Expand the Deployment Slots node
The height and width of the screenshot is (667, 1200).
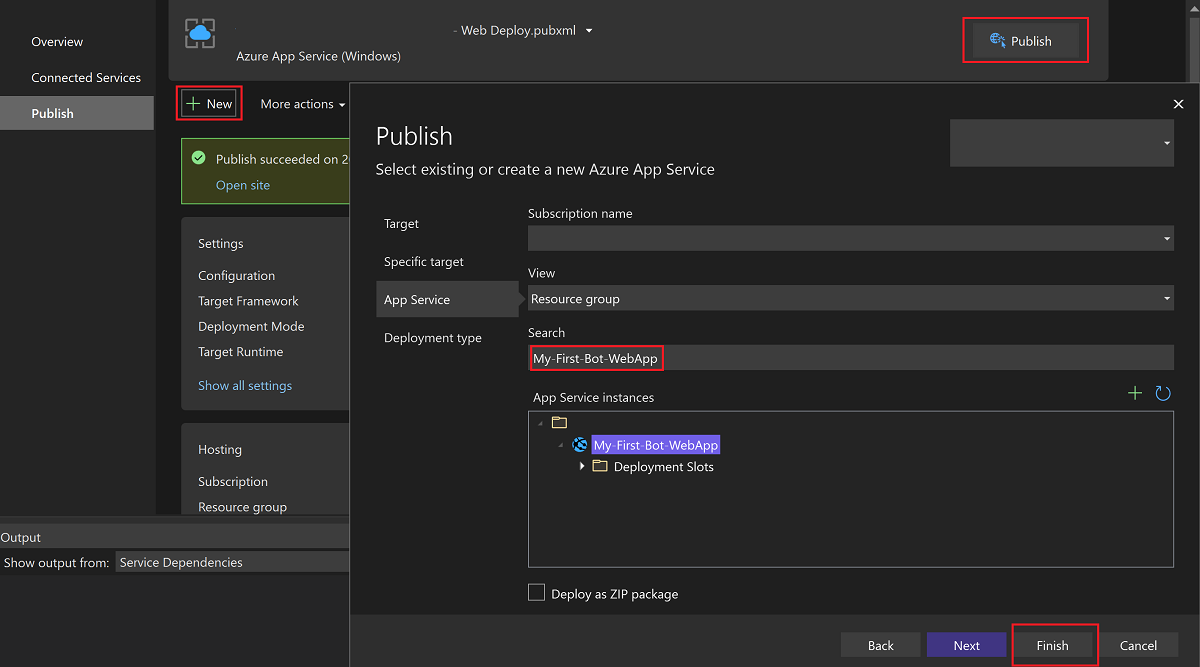point(583,466)
